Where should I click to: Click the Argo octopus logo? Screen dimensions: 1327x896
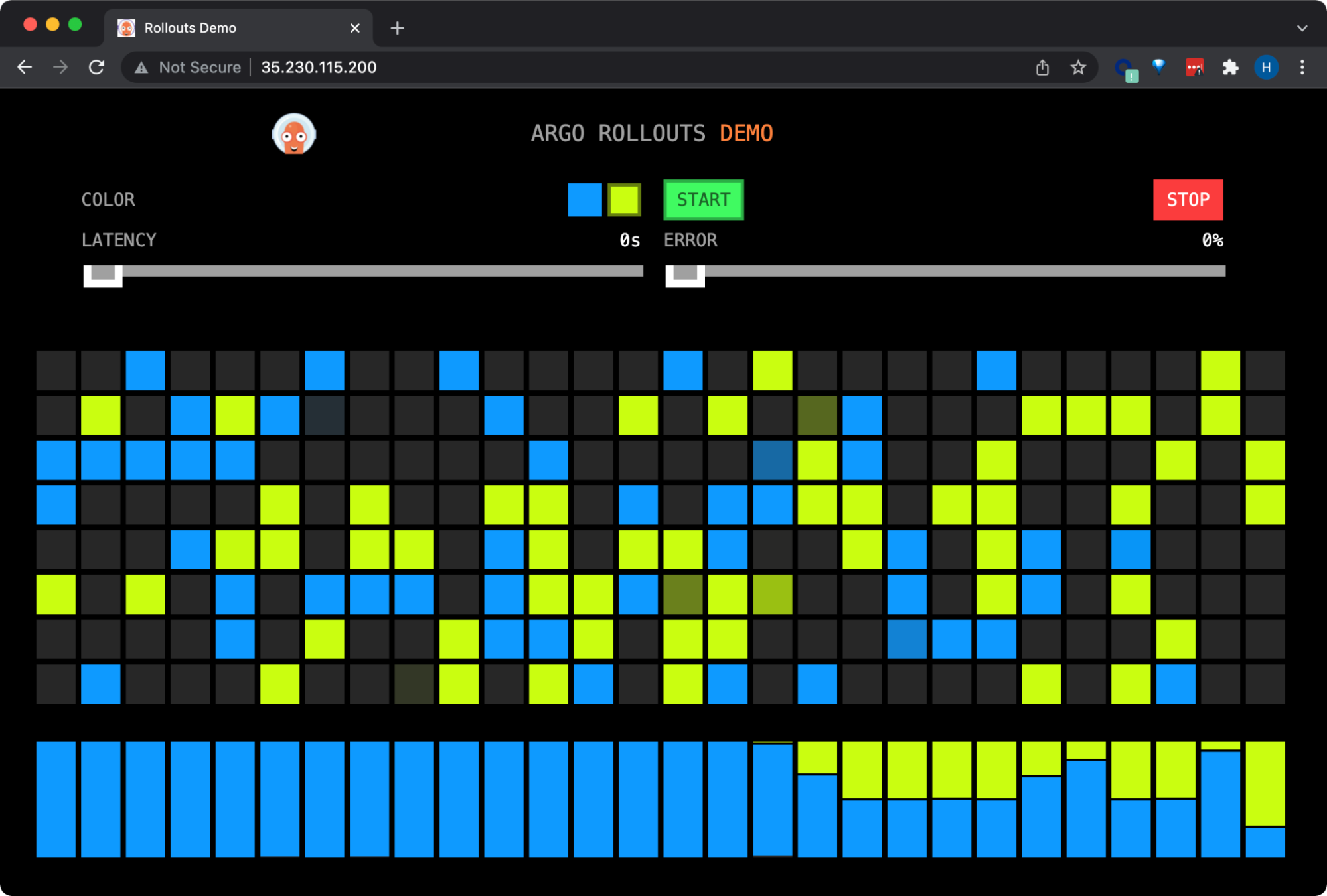(293, 134)
